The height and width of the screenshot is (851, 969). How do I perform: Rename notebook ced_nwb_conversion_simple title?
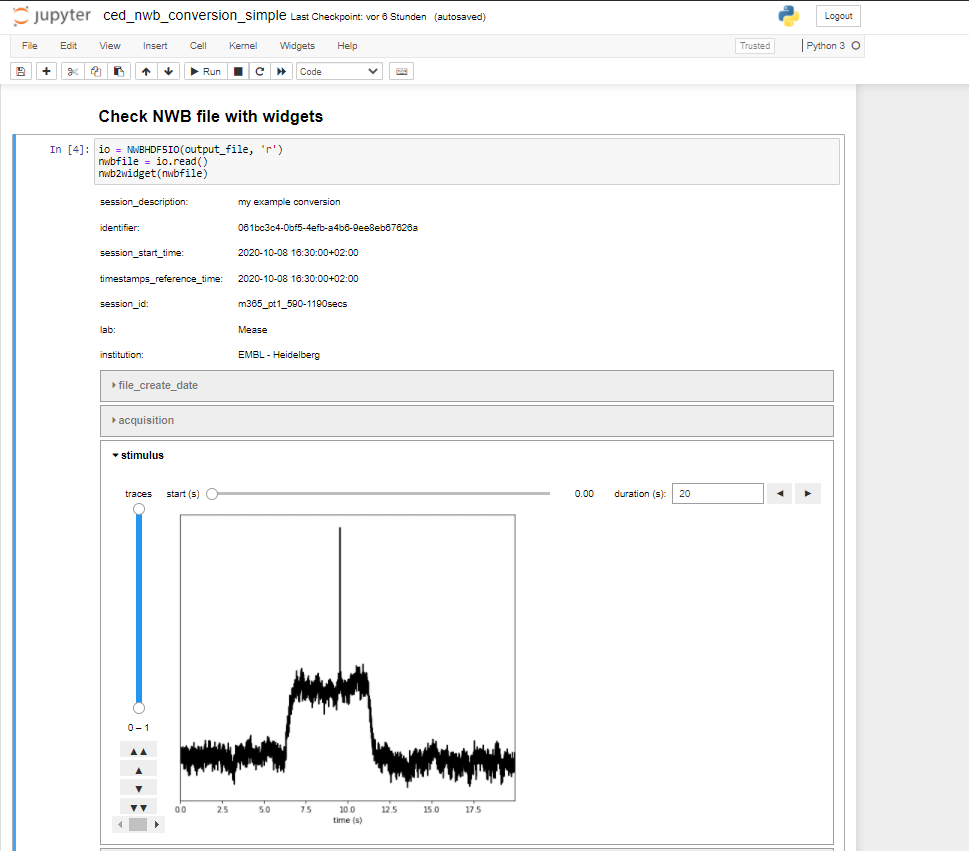point(195,15)
